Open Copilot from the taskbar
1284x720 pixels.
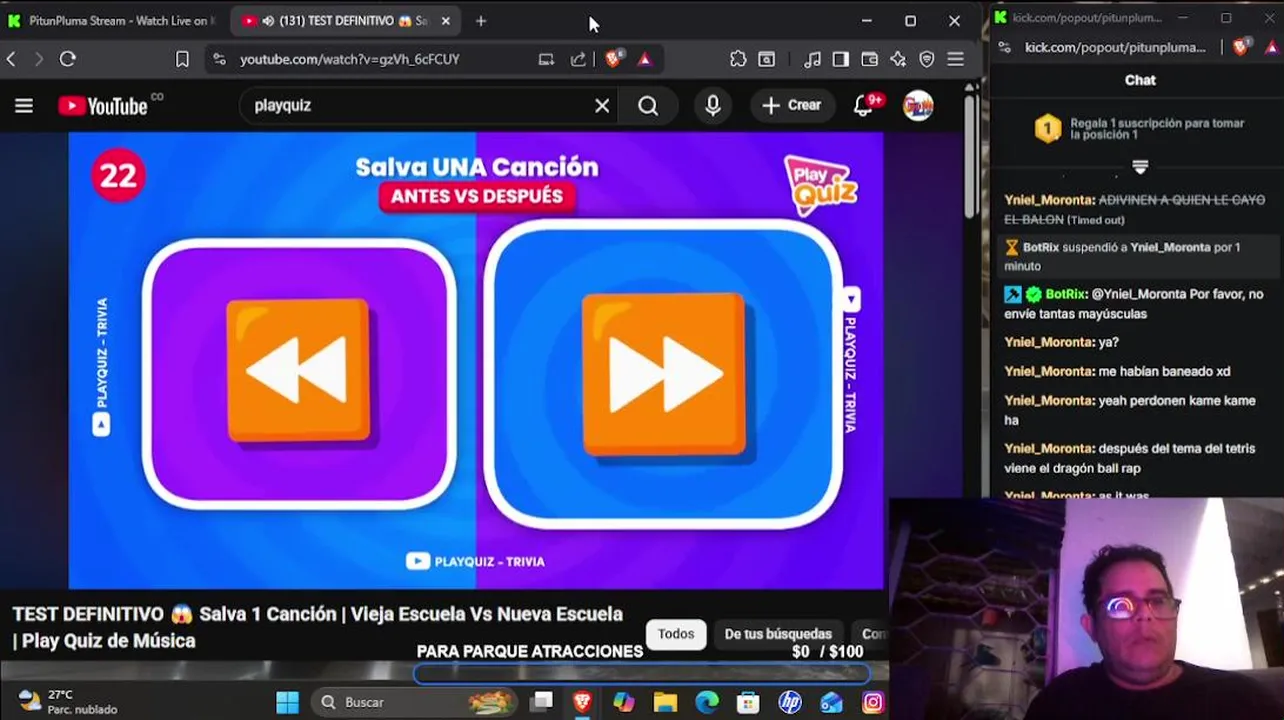point(624,702)
